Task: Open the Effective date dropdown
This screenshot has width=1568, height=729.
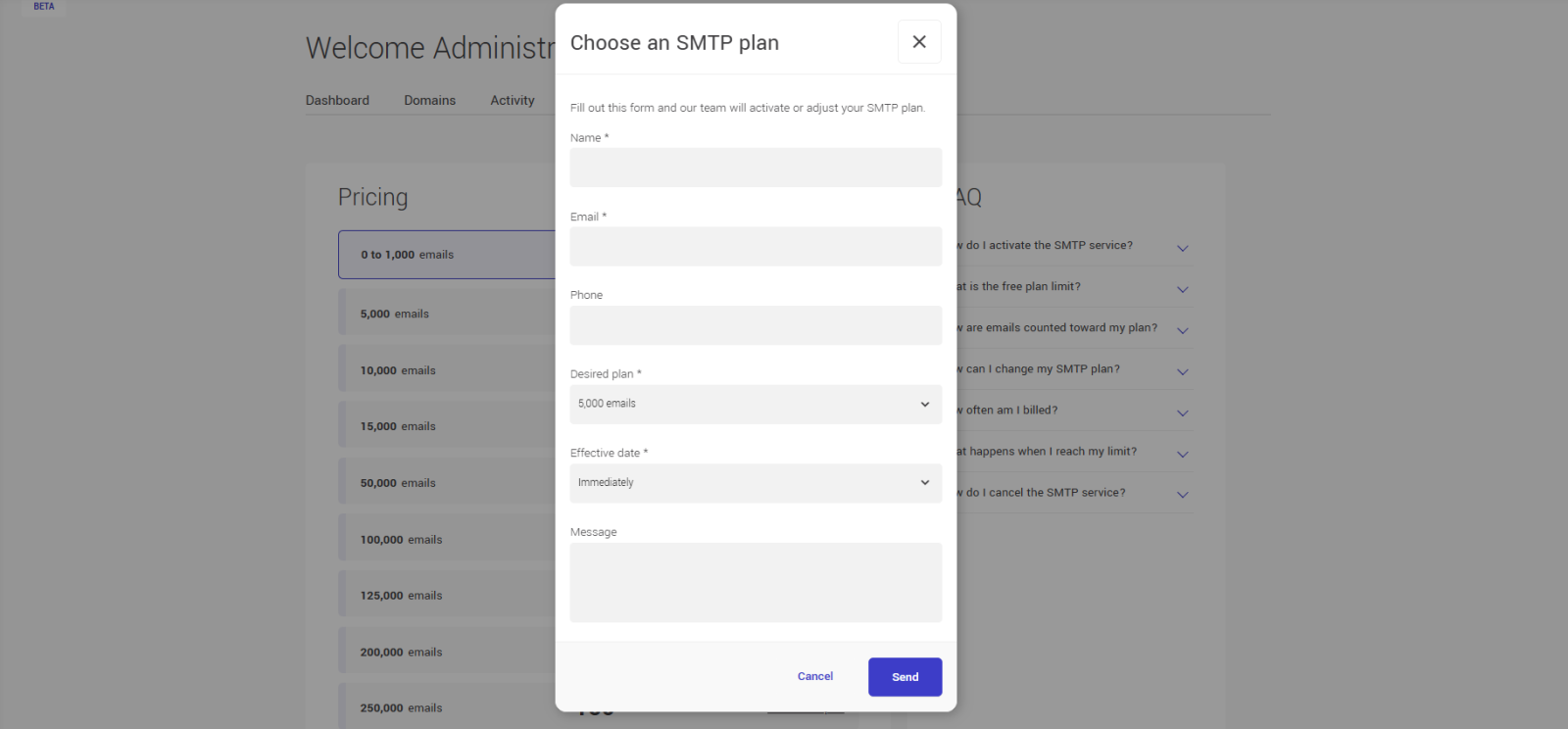Action: (x=755, y=482)
